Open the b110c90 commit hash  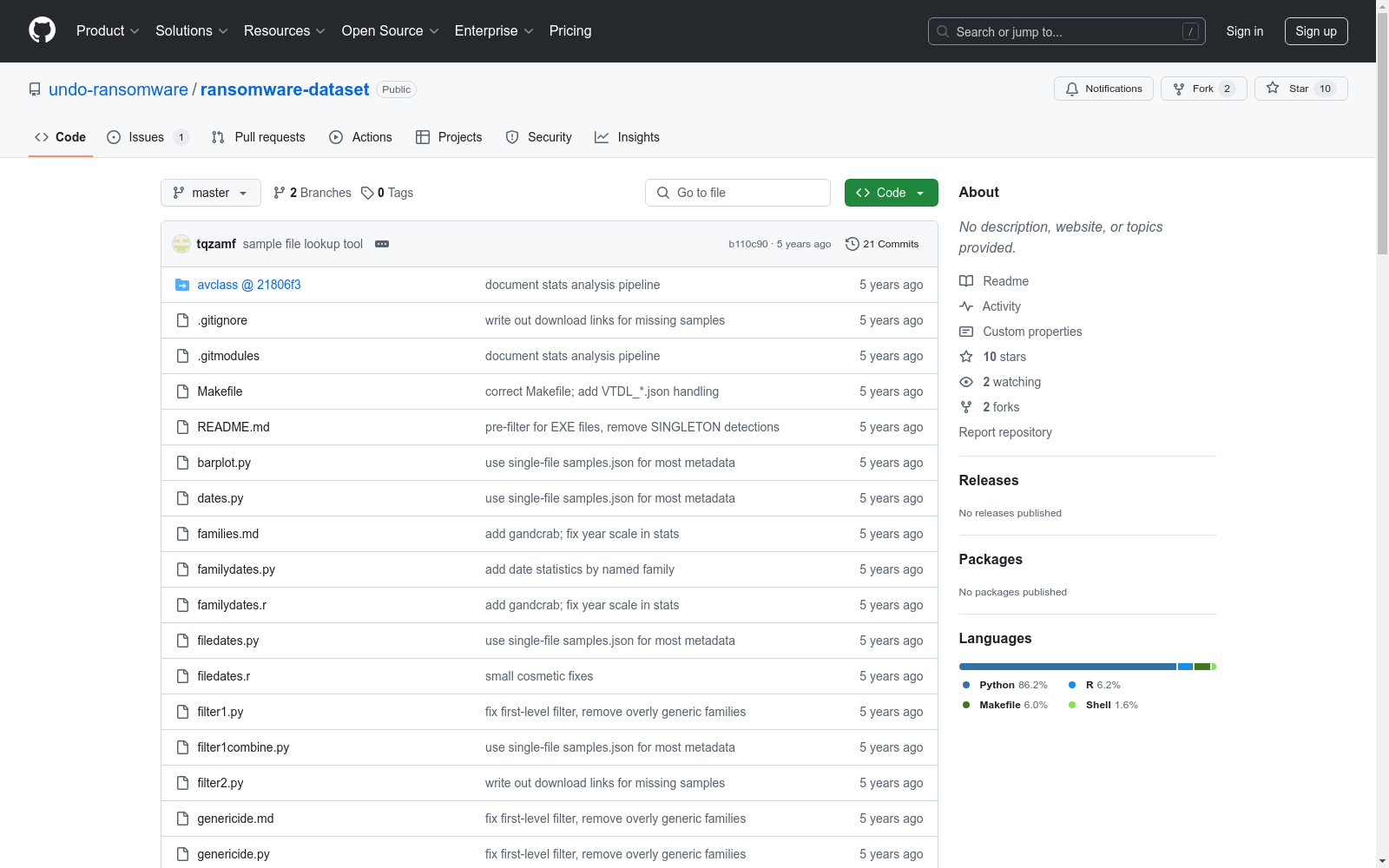[x=747, y=244]
